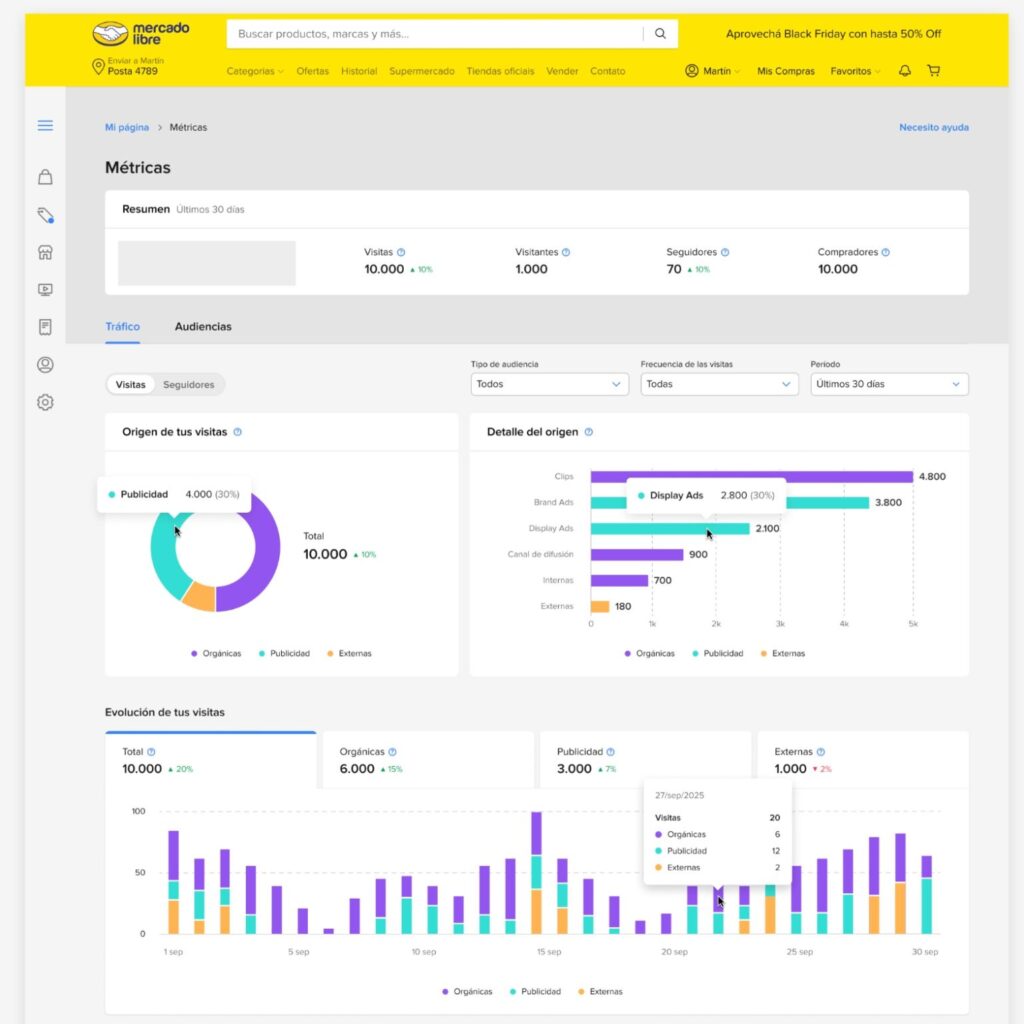Switch to the Audiencias tab
The height and width of the screenshot is (1024, 1024).
[x=203, y=326]
